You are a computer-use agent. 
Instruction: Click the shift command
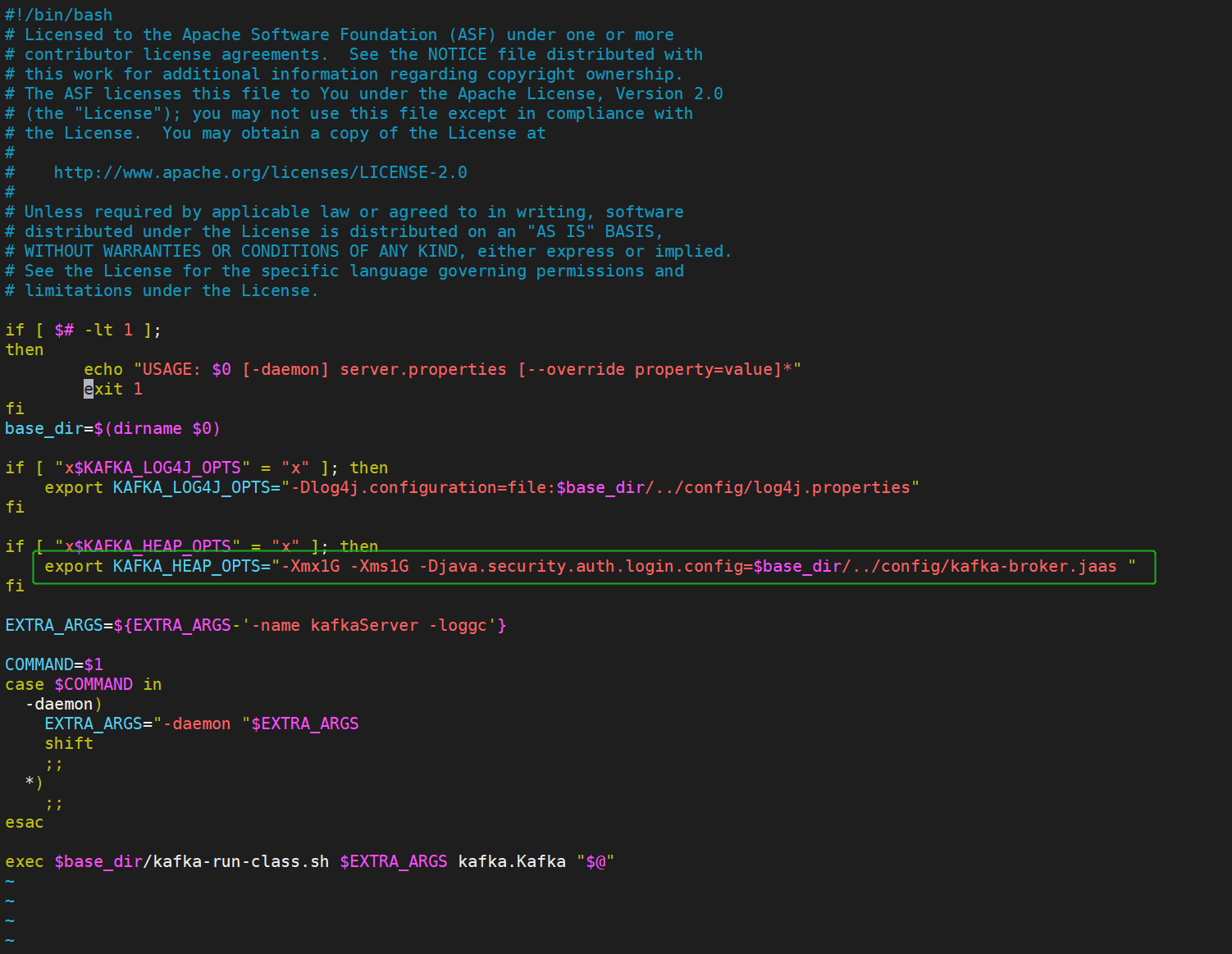click(69, 744)
